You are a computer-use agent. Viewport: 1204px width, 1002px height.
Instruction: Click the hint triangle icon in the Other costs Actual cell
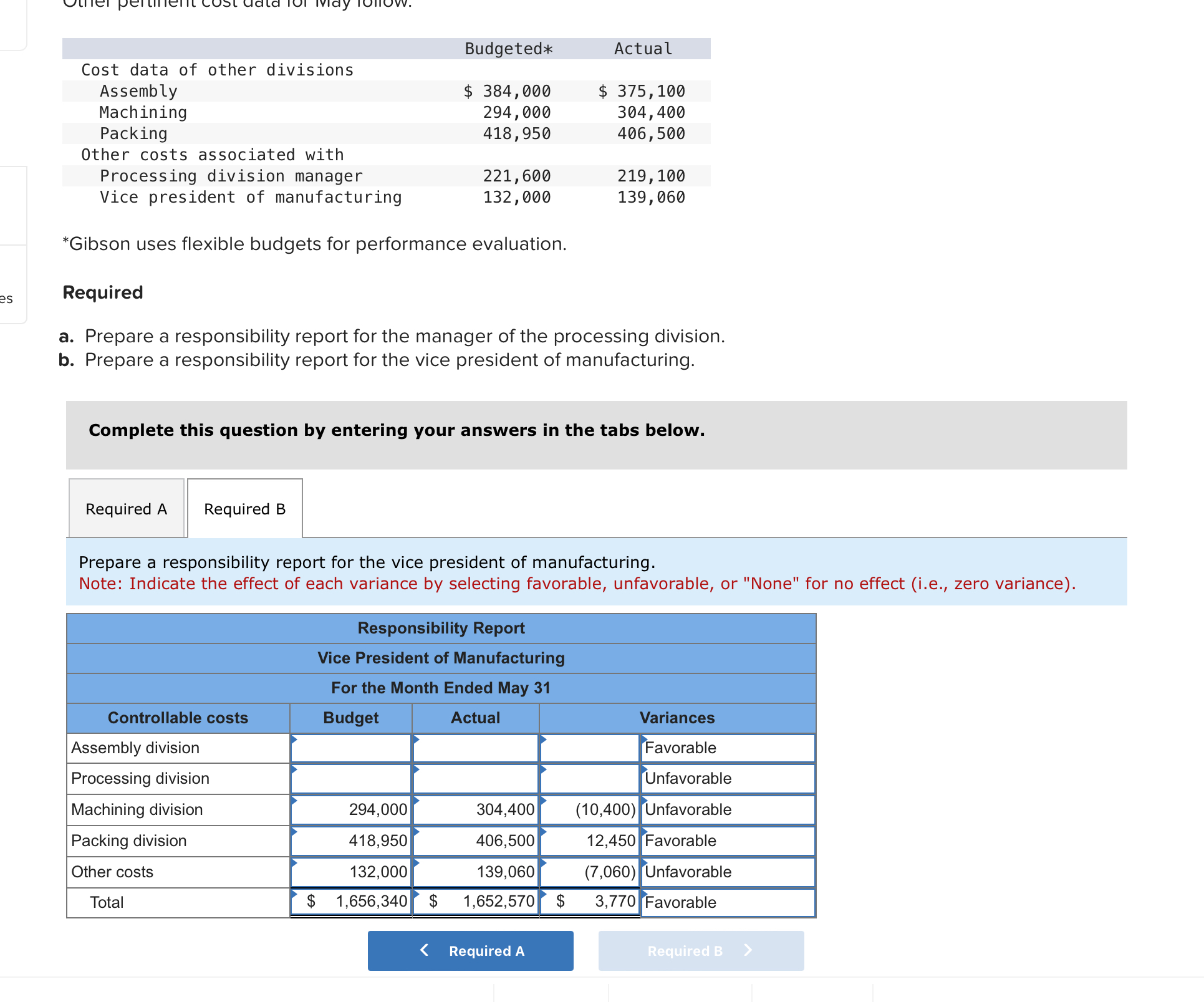click(417, 863)
